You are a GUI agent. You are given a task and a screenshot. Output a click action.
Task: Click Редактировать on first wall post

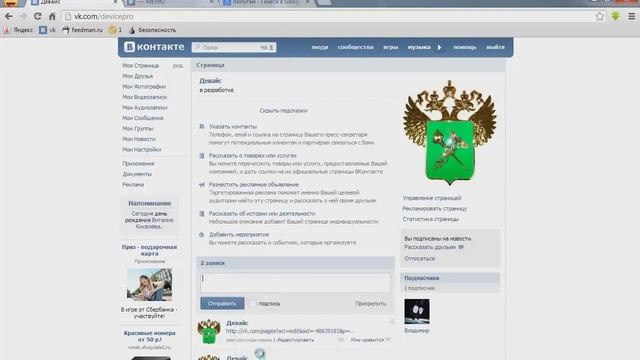coord(296,340)
